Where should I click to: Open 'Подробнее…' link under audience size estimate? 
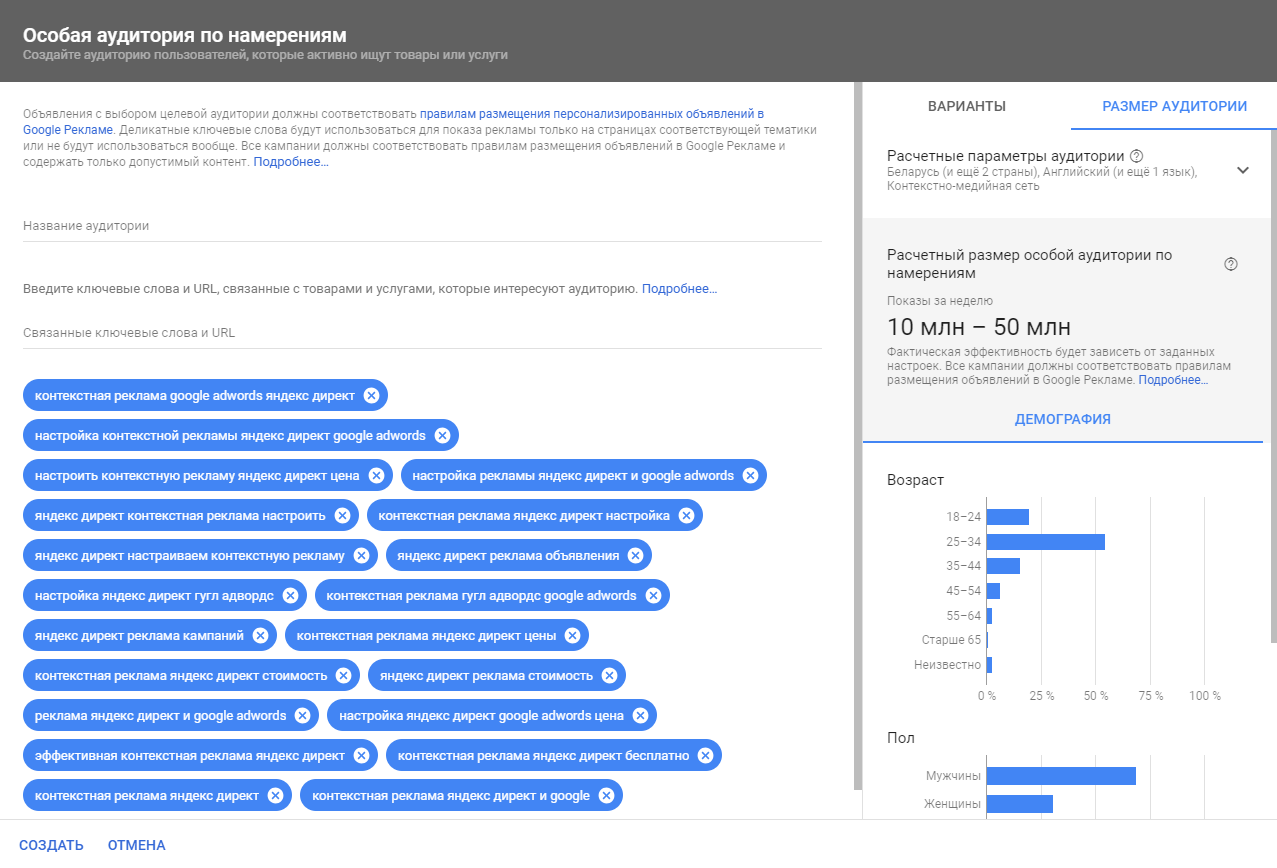(x=1173, y=380)
